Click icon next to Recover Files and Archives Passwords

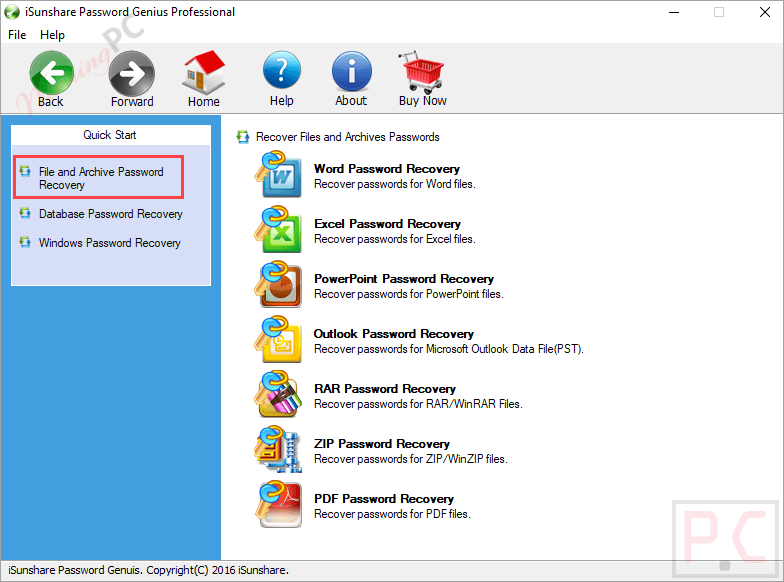[x=243, y=136]
